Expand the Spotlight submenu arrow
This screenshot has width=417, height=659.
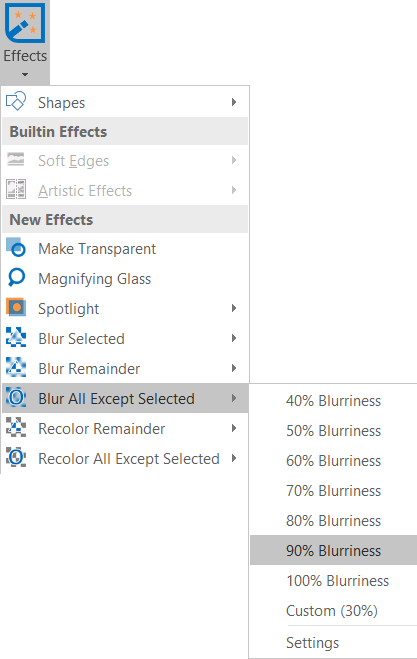pos(234,308)
